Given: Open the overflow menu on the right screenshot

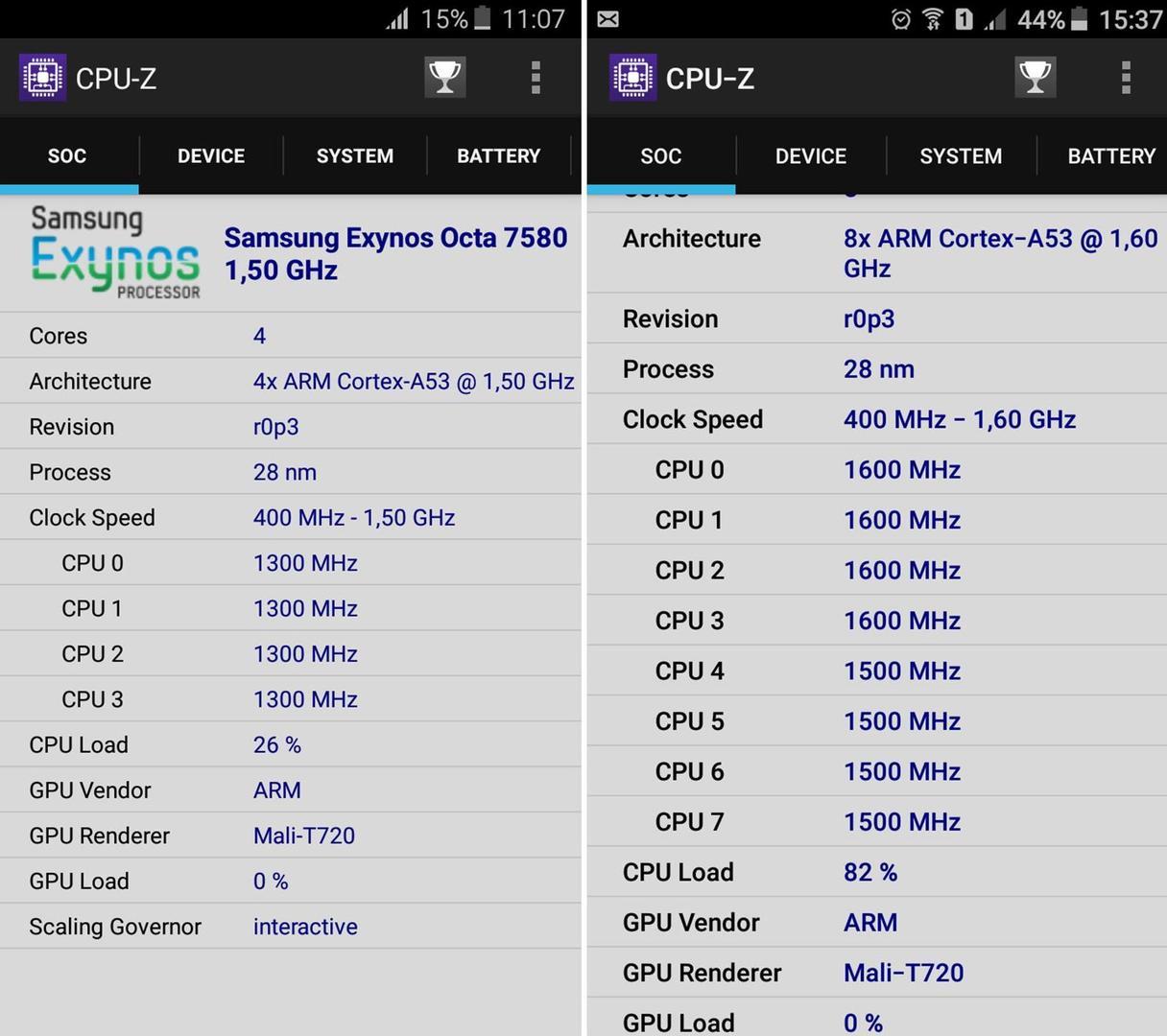Looking at the screenshot, I should coord(1125,78).
